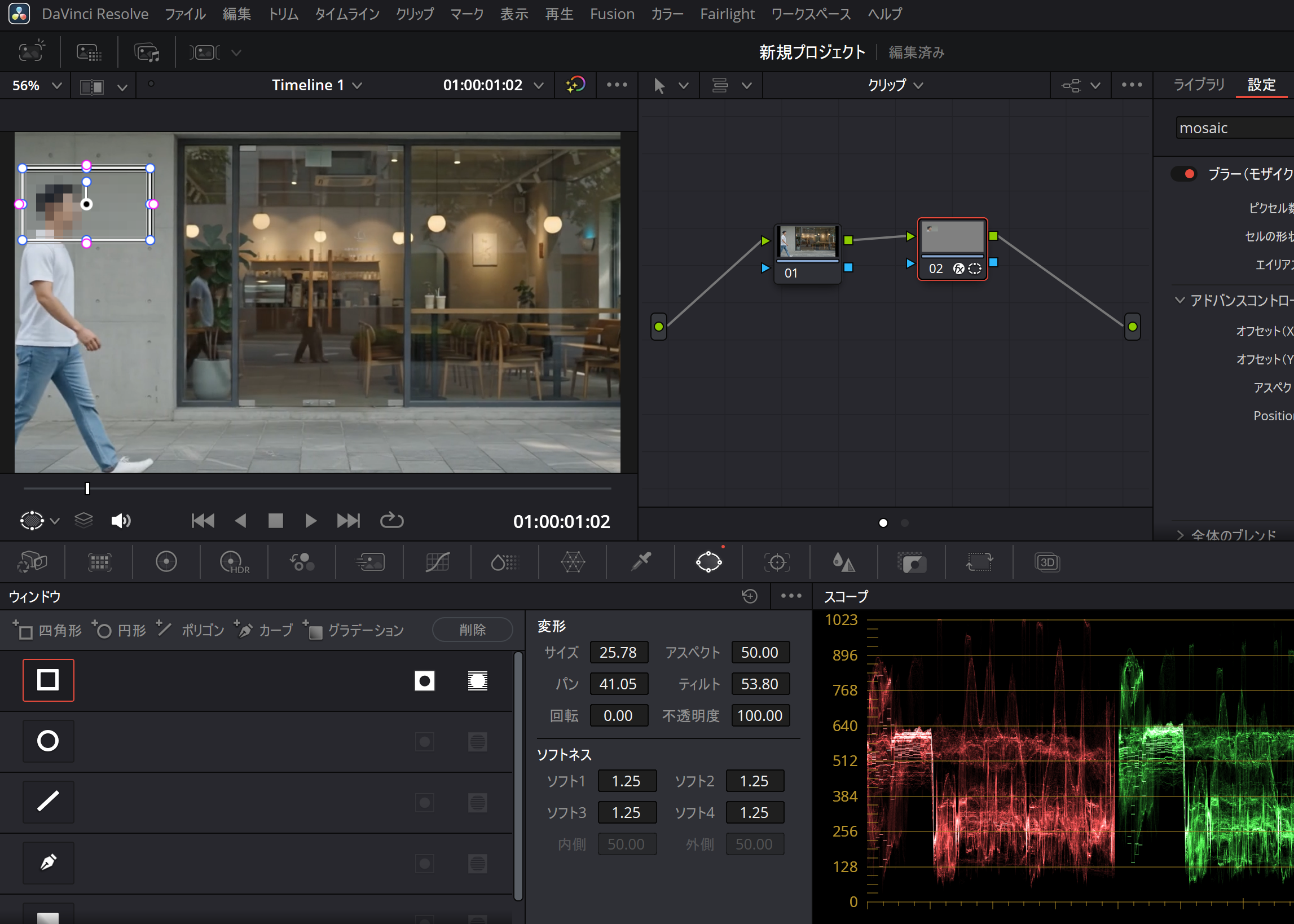This screenshot has height=924, width=1294.
Task: Switch to the ライブラリ tab
Action: point(1199,85)
